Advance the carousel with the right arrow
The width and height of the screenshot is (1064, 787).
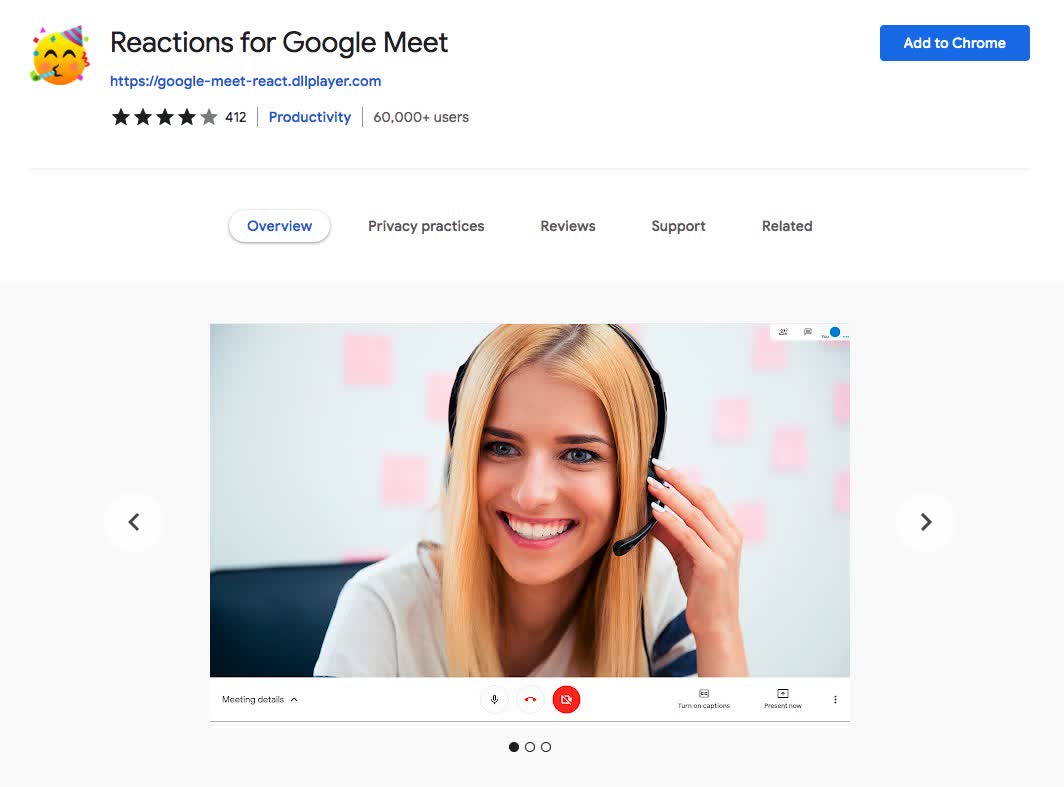click(925, 521)
